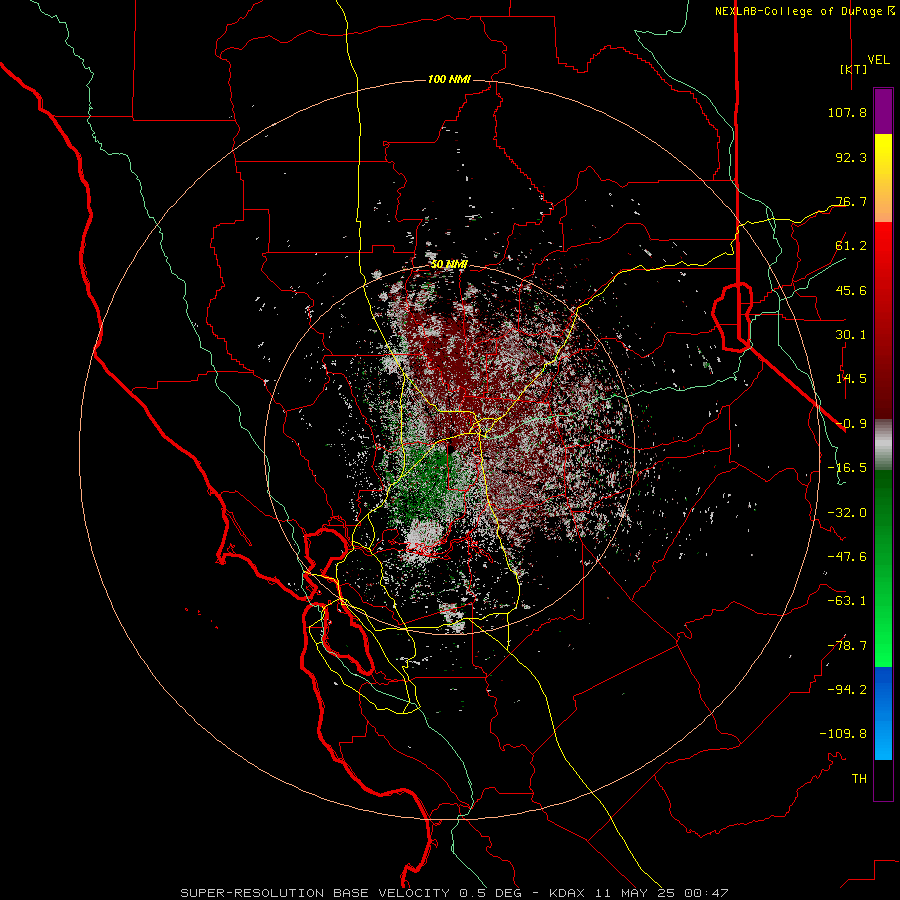Screen dimensions: 900x900
Task: Click the -94.2 velocity legend value
Action: pos(847,690)
